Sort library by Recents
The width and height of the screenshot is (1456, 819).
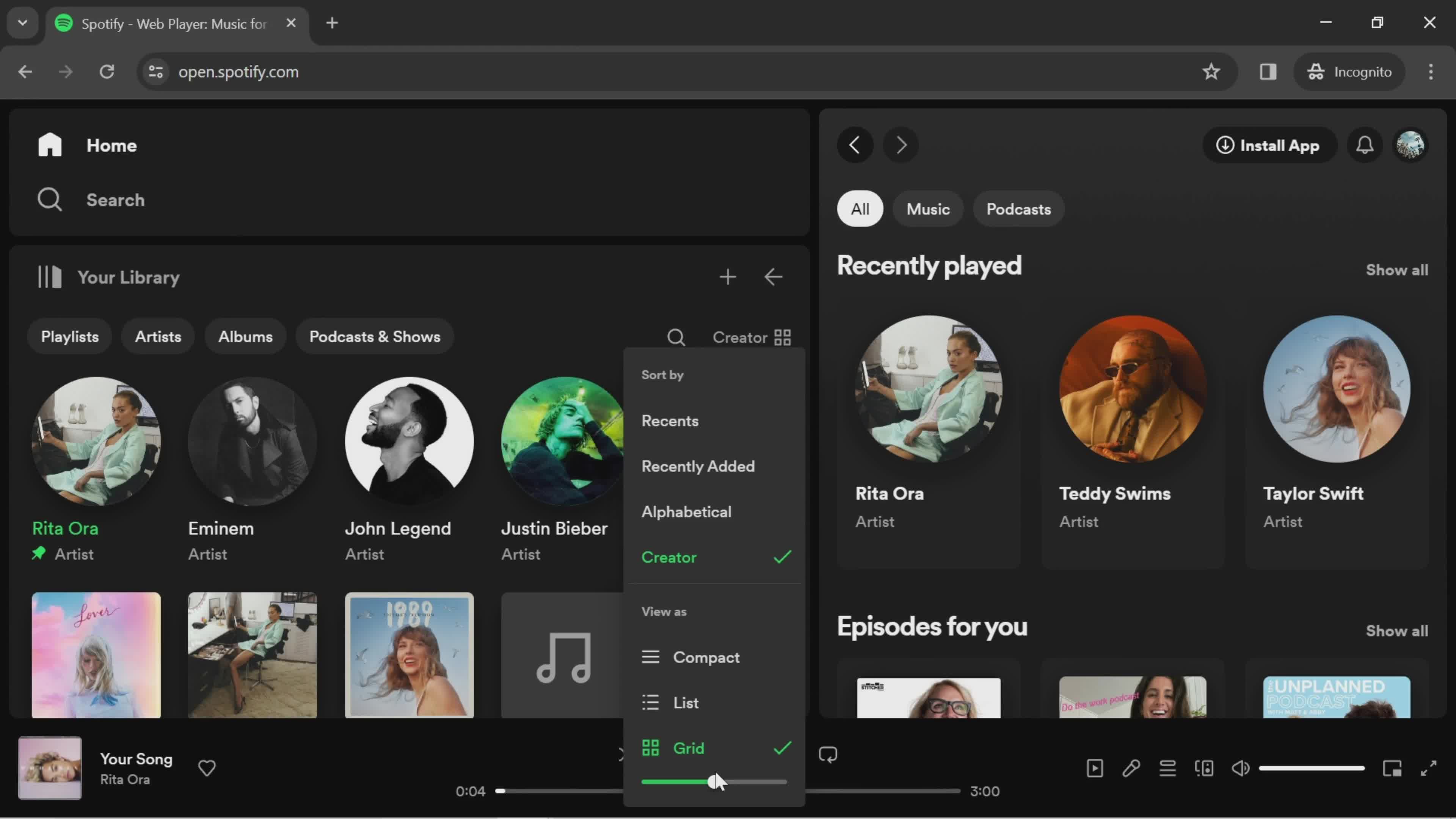click(x=714, y=421)
